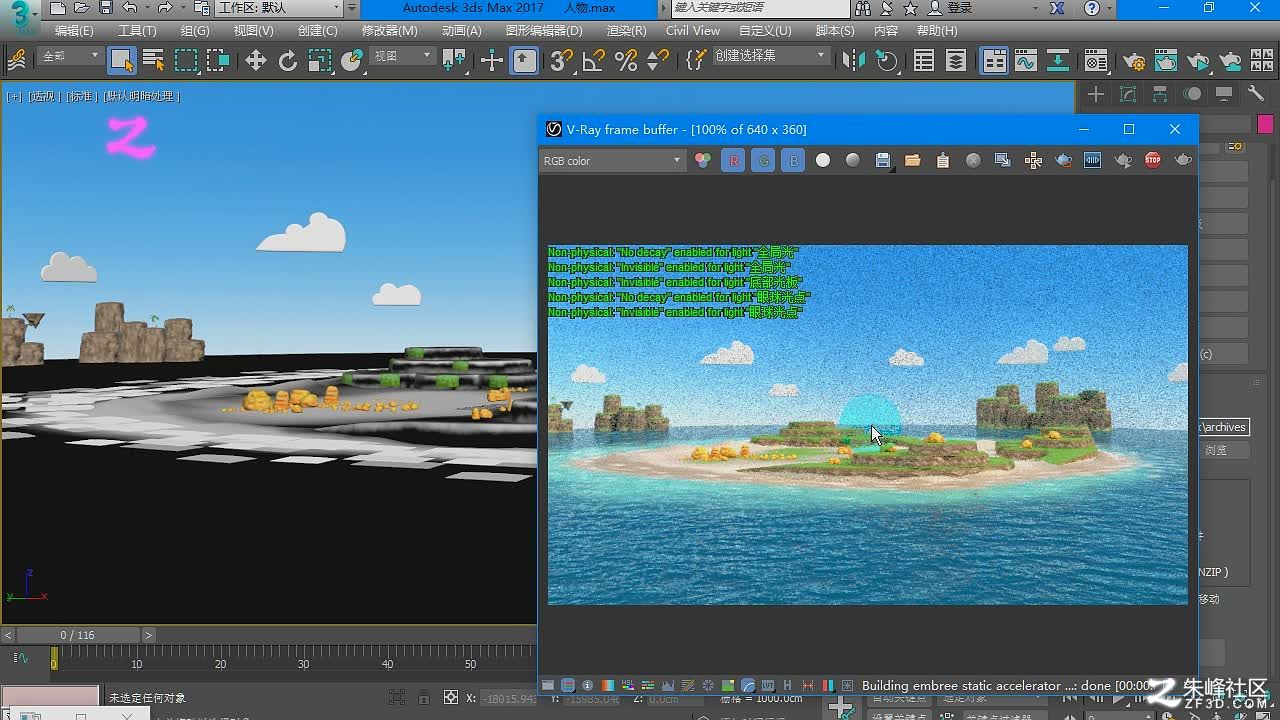Switch to RGB channels in V-Ray buffer
The width and height of the screenshot is (1280, 720).
click(703, 160)
